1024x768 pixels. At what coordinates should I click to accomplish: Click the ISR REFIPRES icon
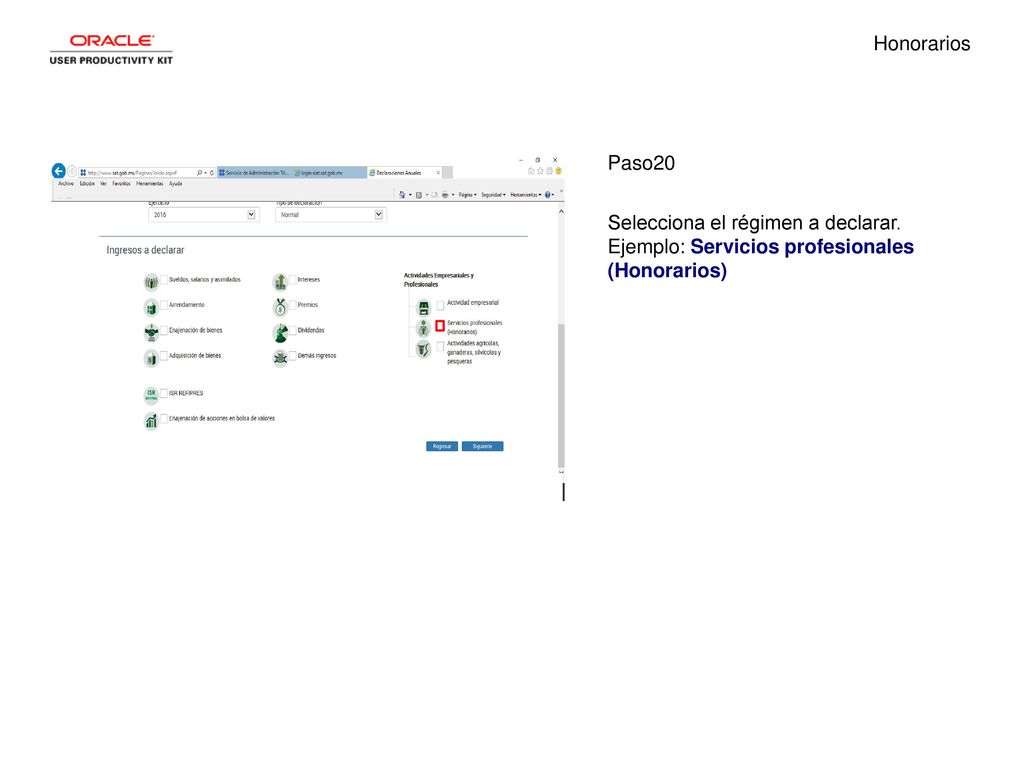pos(152,395)
